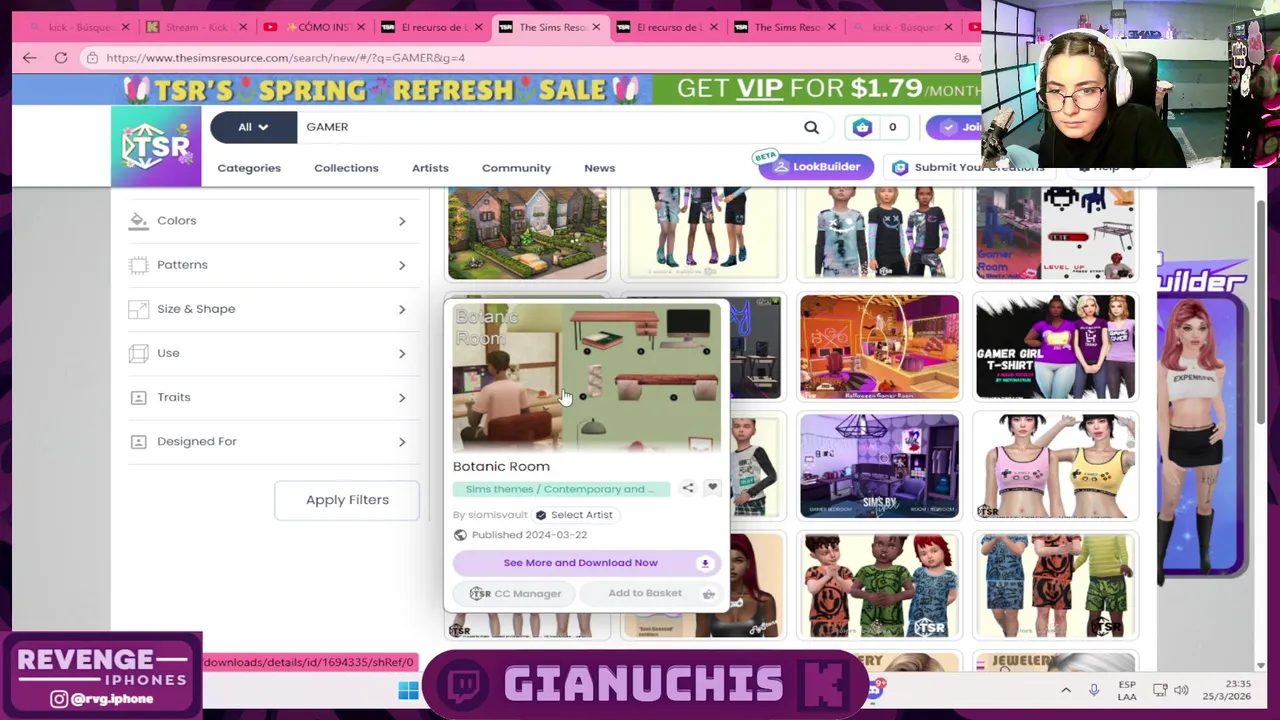
Task: Share the Botanic Room item
Action: [688, 488]
